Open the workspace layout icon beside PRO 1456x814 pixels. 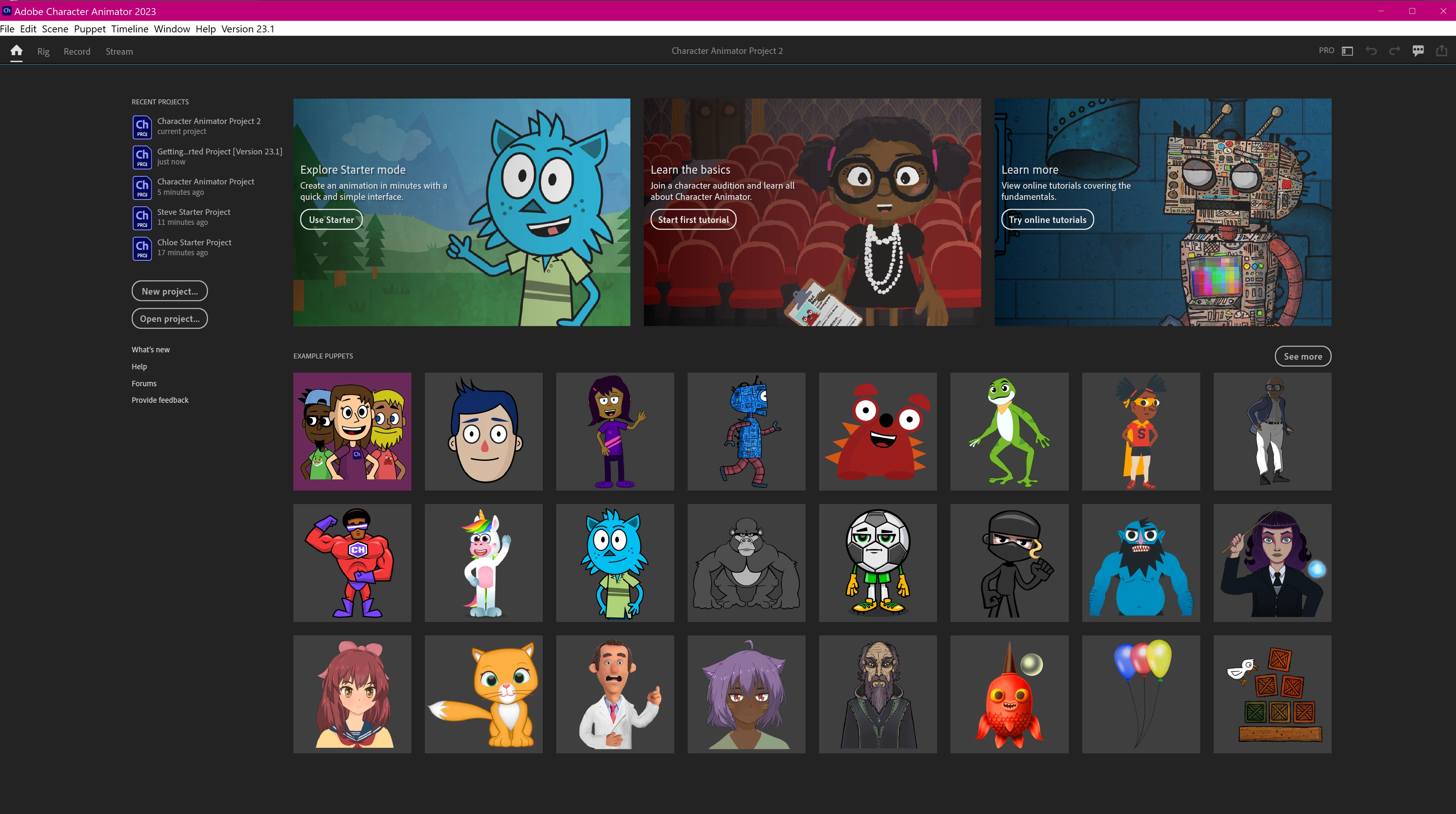tap(1347, 51)
